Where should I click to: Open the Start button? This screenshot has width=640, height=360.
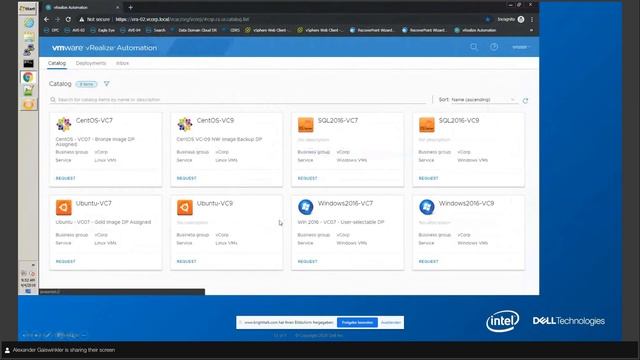coord(27,8)
